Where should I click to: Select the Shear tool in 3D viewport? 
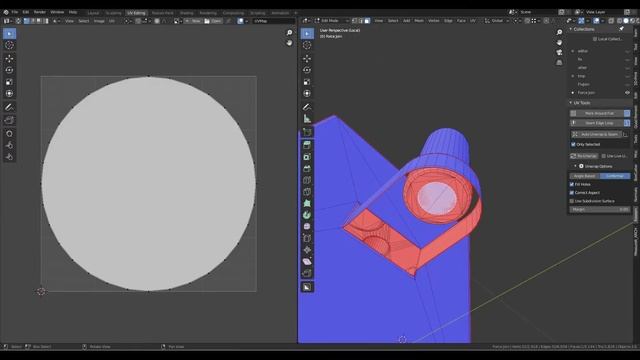[x=307, y=262]
